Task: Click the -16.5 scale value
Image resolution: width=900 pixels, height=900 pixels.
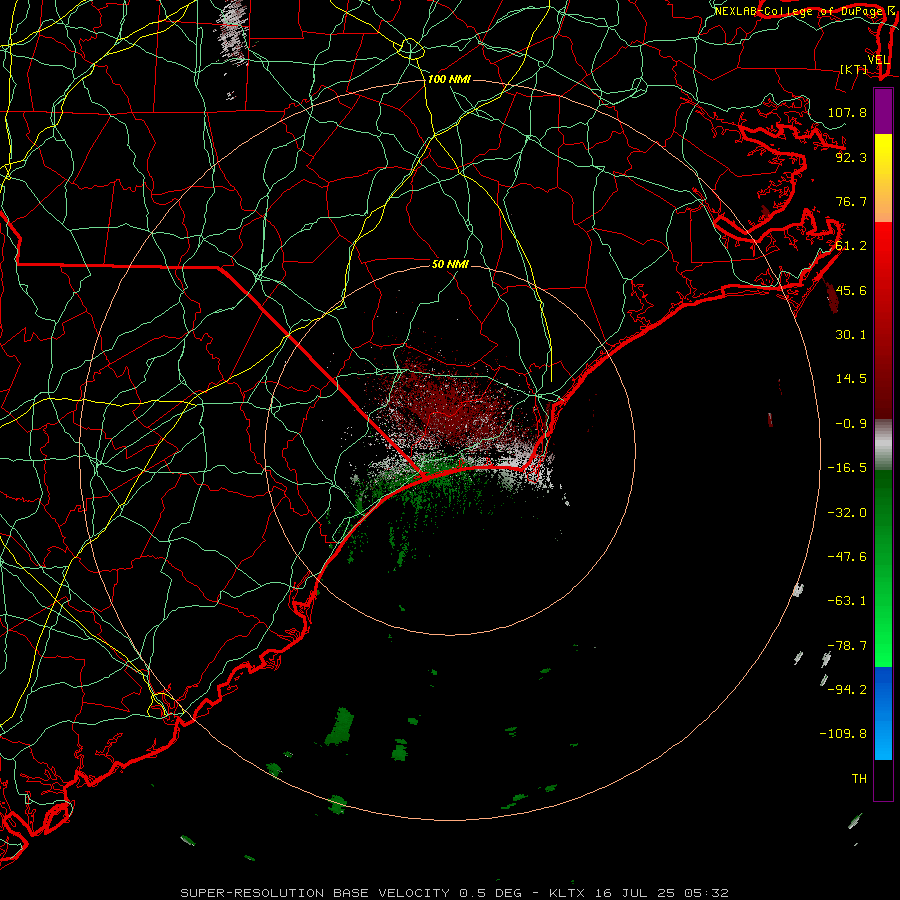Action: pos(847,468)
